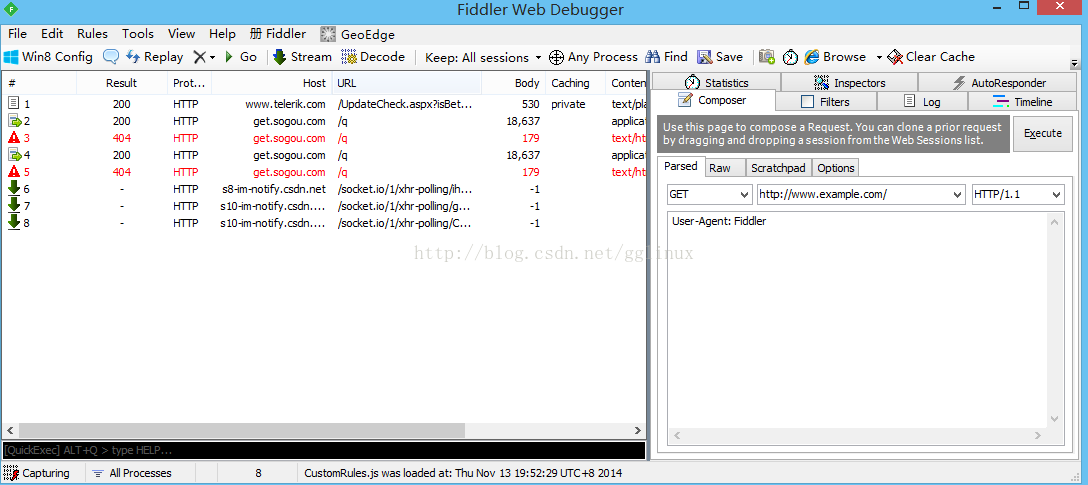This screenshot has height=485, width=1088.
Task: Click the Remove sessions X icon
Action: 199,57
